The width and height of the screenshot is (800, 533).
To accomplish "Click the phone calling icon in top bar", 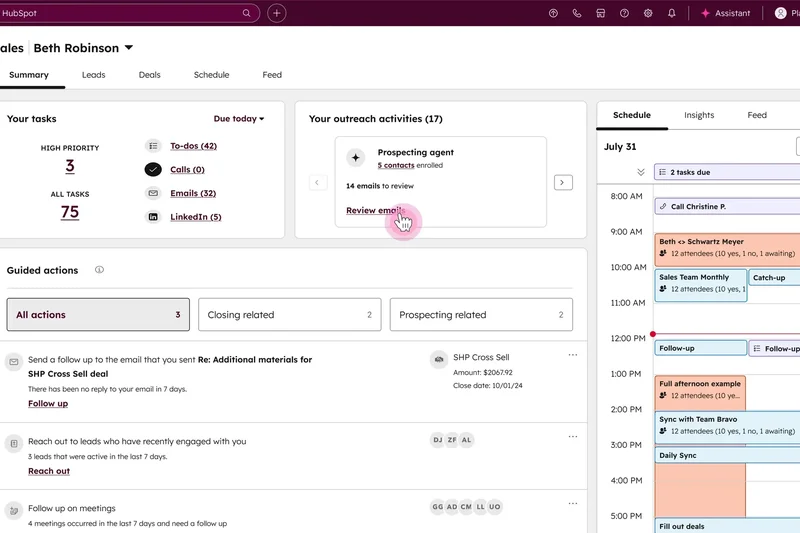I will pyautogui.click(x=577, y=14).
